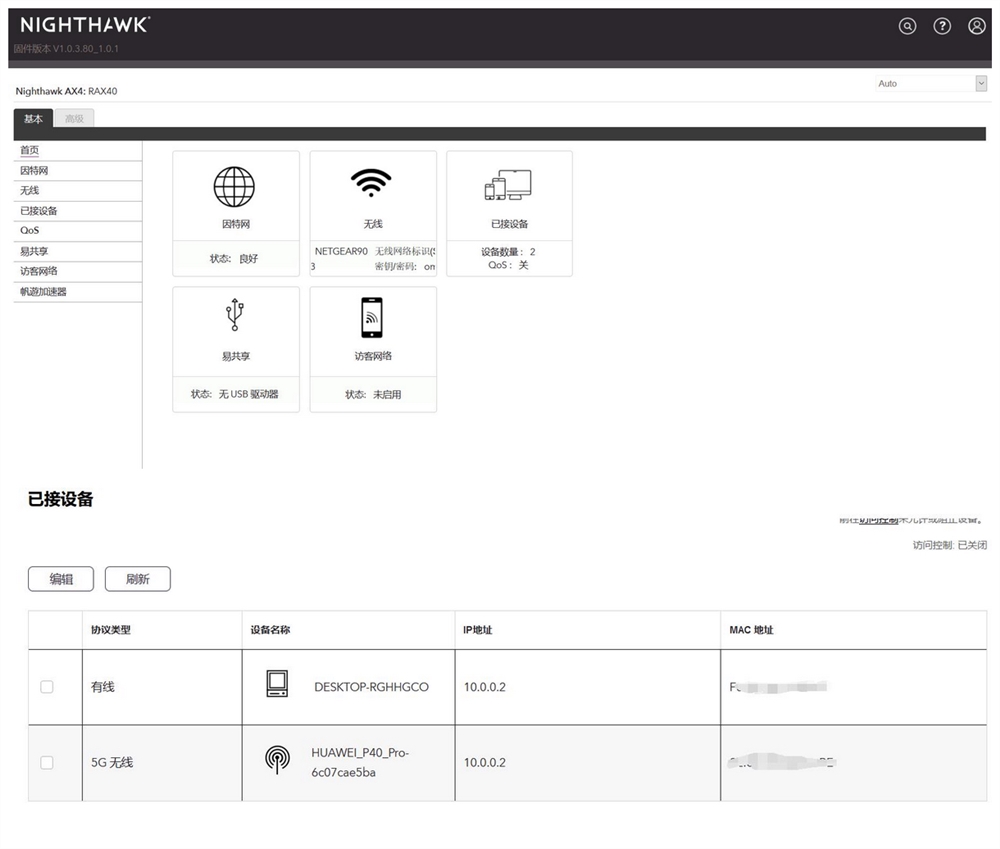The height and width of the screenshot is (849, 1000).
Task: Check the DESKTOP-RGHHGCO device checkbox
Action: pyautogui.click(x=47, y=687)
